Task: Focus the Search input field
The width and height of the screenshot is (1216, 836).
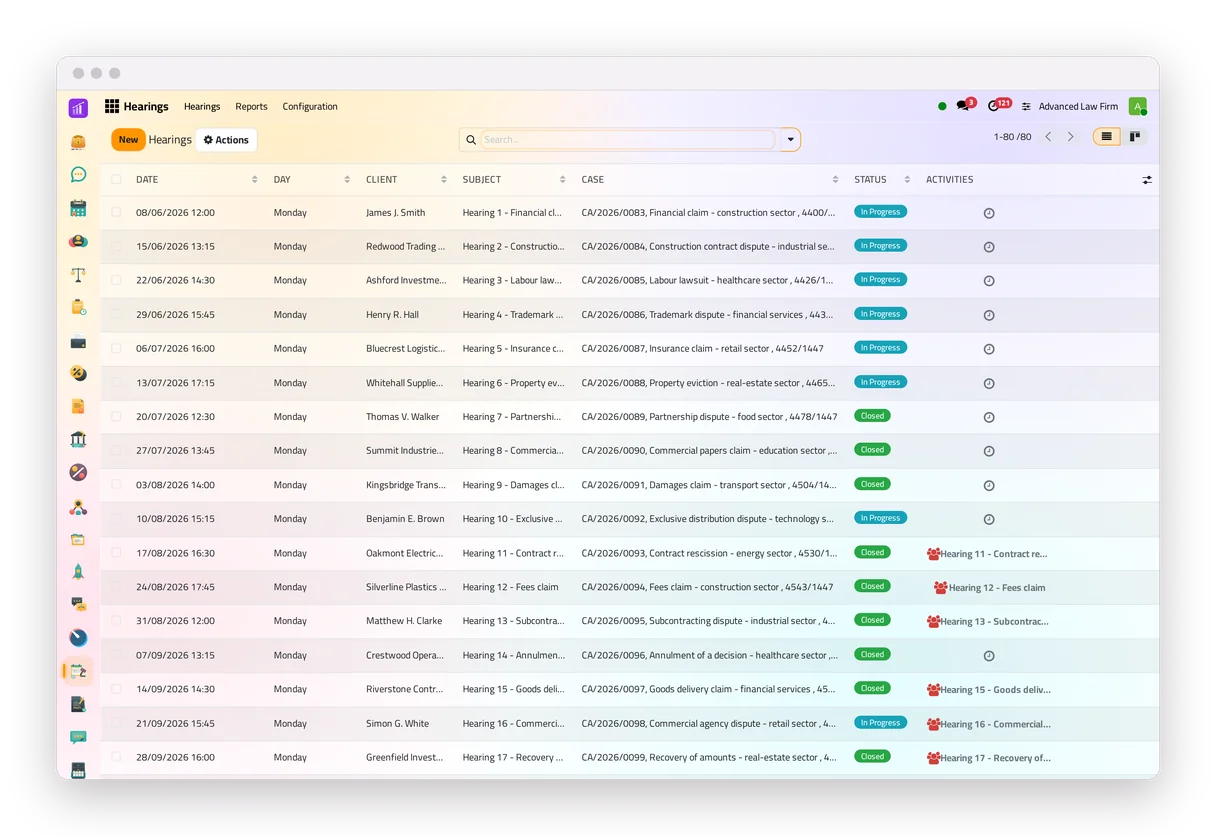Action: pos(628,140)
